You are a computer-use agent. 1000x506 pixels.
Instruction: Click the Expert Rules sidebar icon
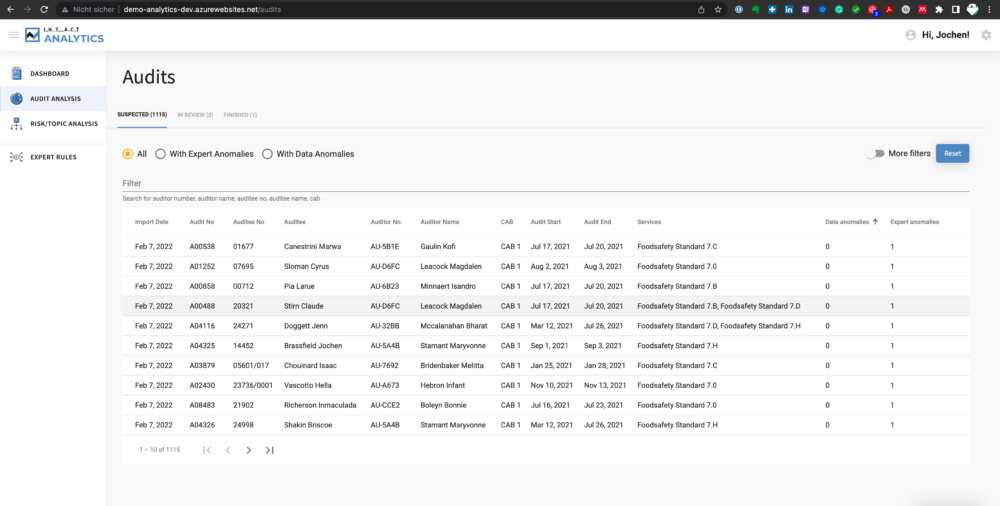point(17,157)
